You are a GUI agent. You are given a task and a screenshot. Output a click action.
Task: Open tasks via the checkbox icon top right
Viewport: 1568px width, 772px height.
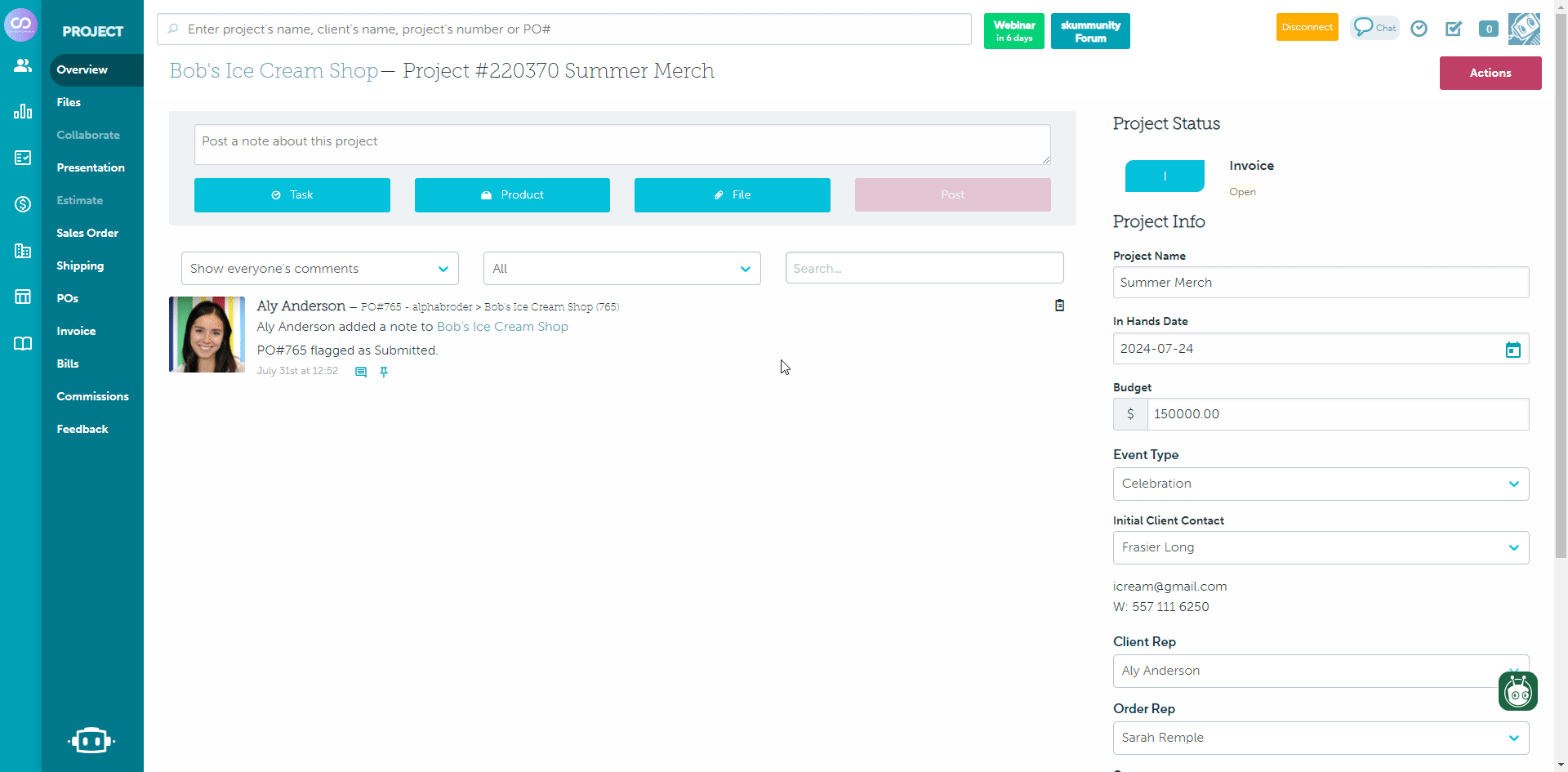pyautogui.click(x=1453, y=28)
